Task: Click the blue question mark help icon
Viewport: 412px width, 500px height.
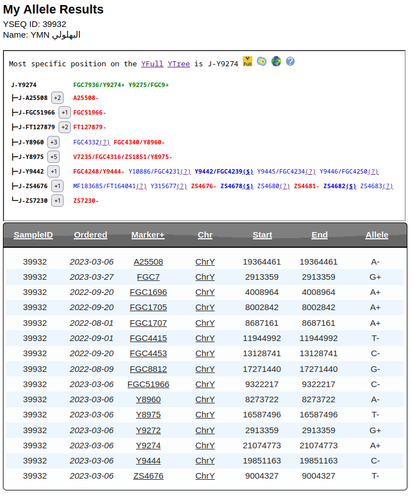Action: coord(290,61)
